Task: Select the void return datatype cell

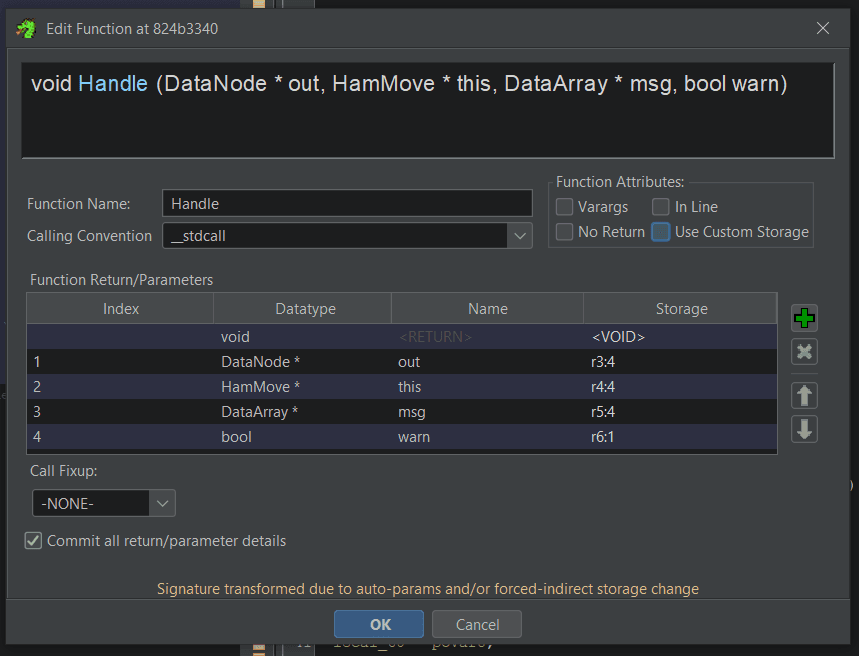Action: 302,336
